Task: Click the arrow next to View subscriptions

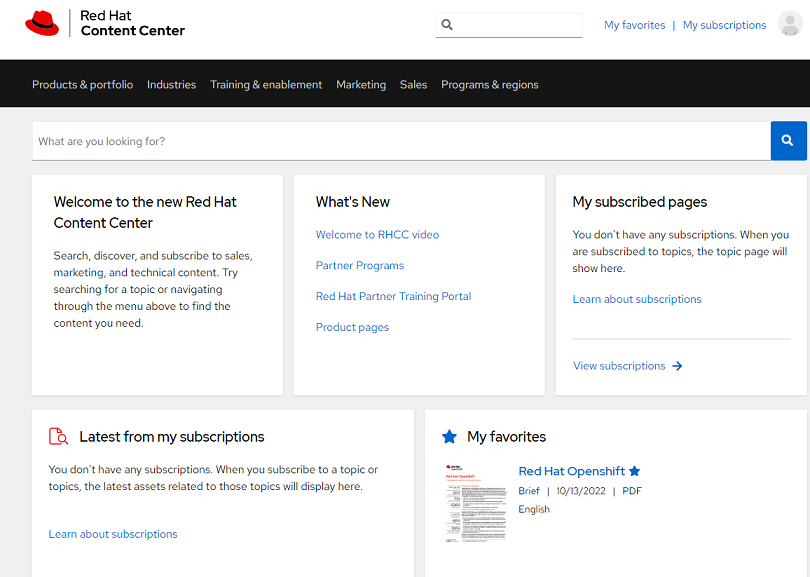Action: (677, 366)
